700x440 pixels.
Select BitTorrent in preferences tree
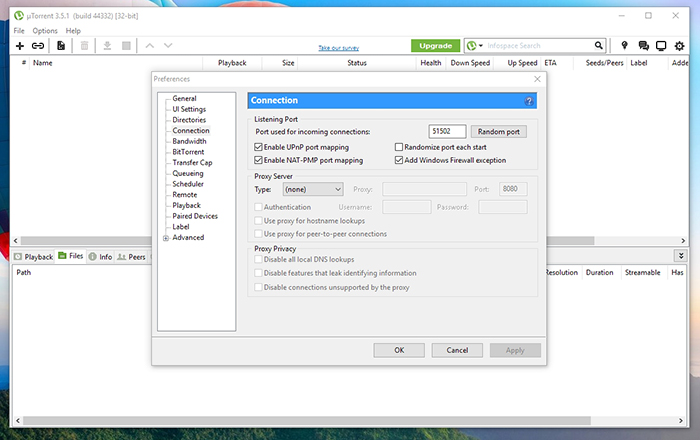(188, 152)
